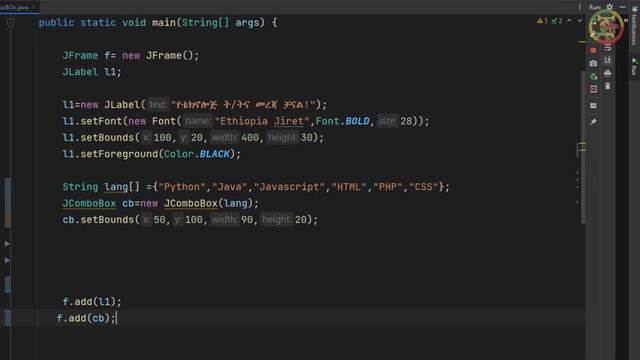Click the yellow warning stripe marker at top
The height and width of the screenshot is (360, 640).
pyautogui.click(x=582, y=42)
